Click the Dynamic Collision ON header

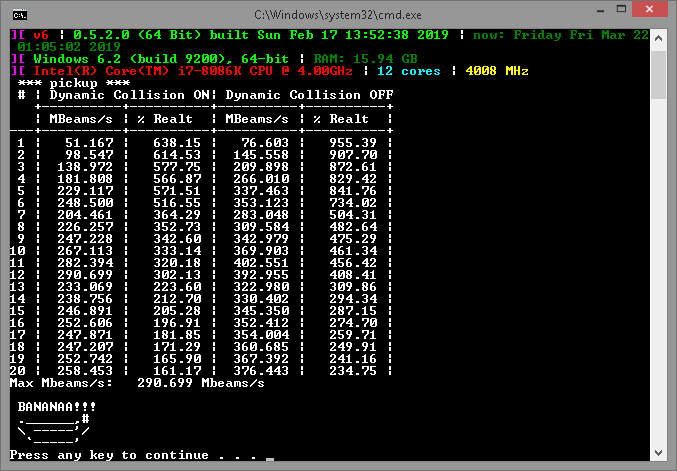129,95
